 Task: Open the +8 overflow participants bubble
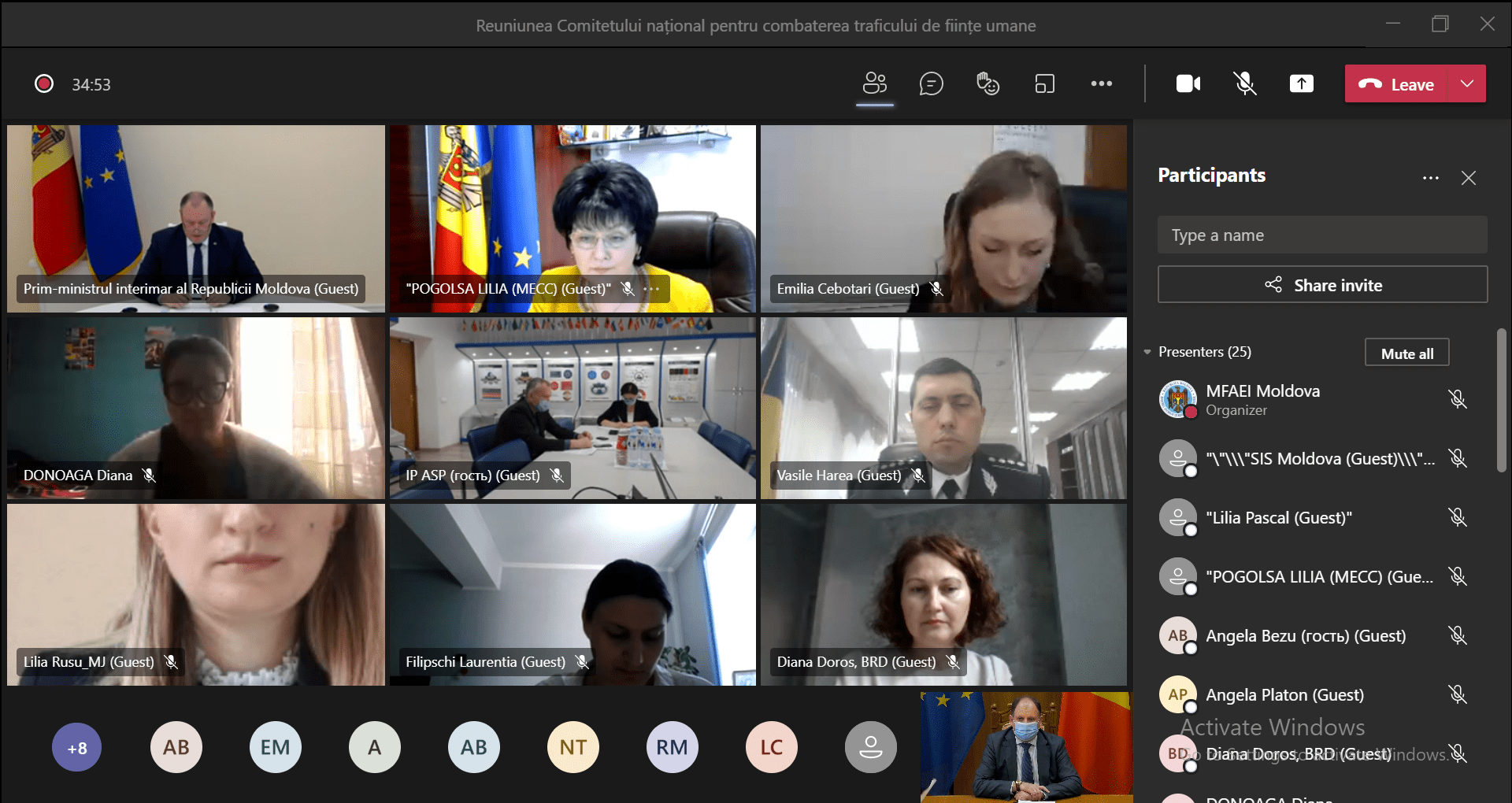tap(77, 748)
